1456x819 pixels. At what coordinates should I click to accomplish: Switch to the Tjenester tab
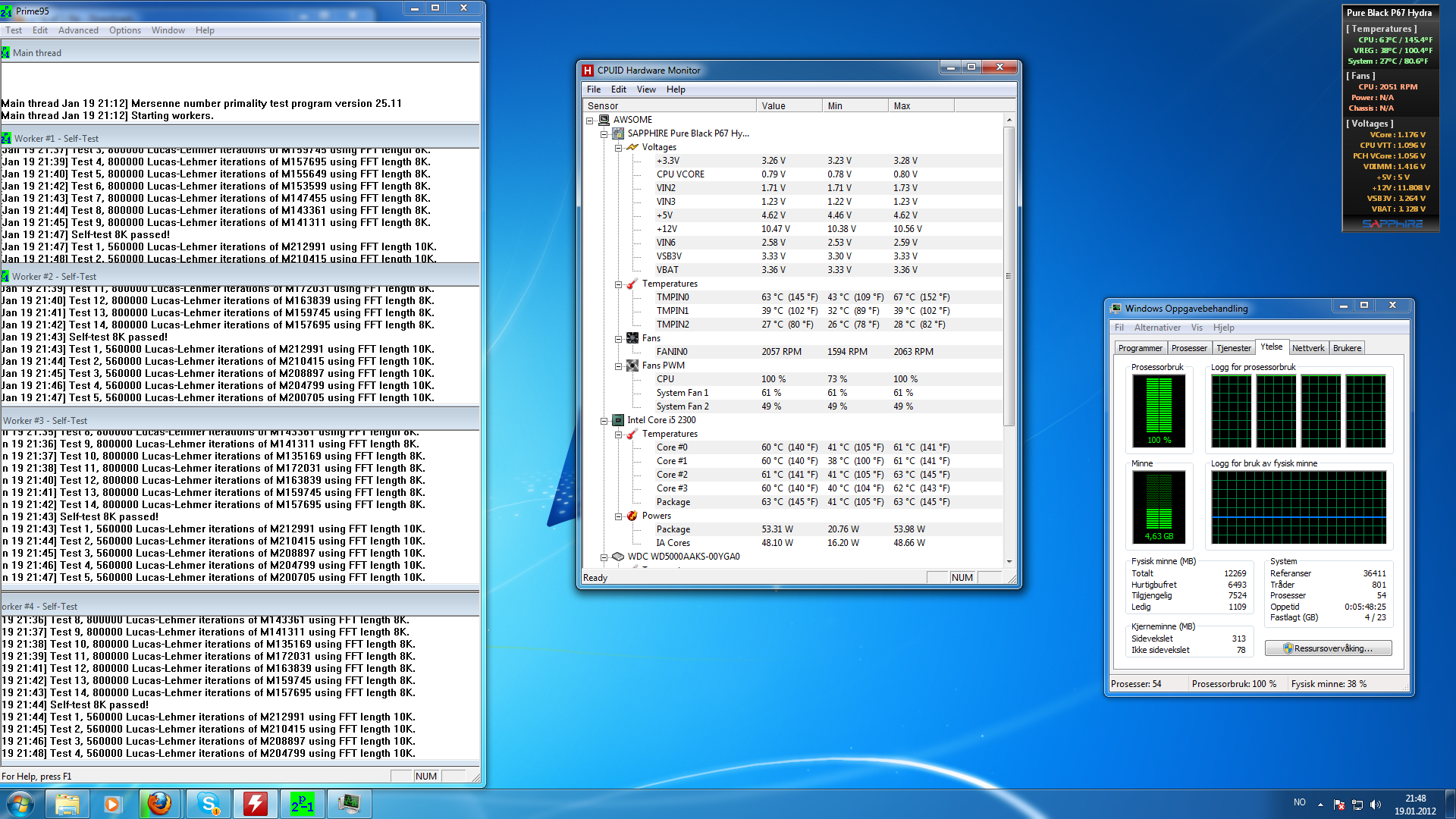click(x=1234, y=348)
